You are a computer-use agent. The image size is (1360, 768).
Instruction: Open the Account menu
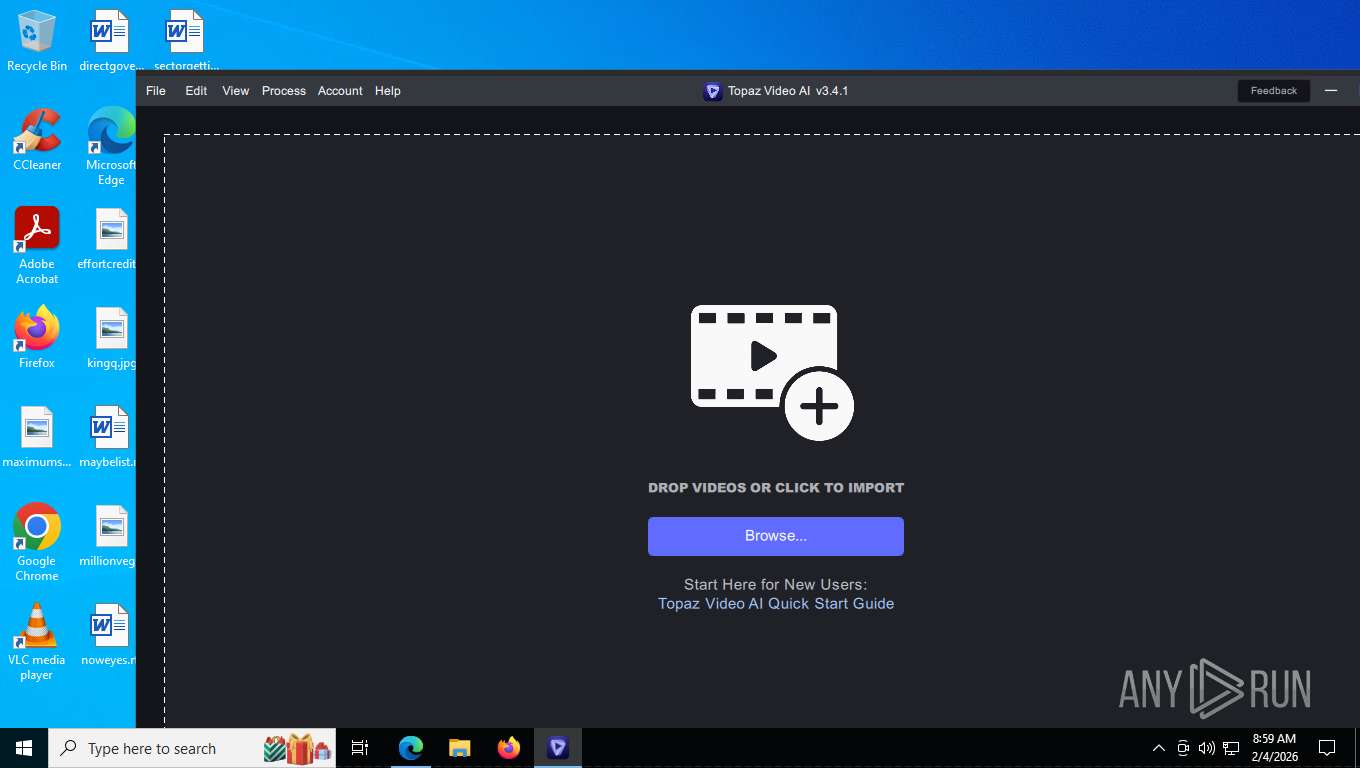pos(340,91)
